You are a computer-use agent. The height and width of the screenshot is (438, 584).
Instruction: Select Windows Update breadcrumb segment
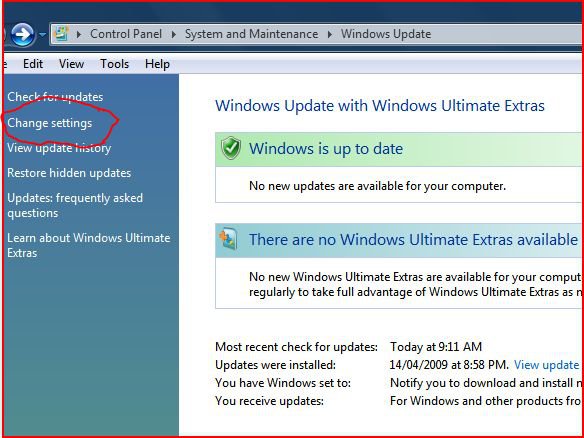coord(386,34)
